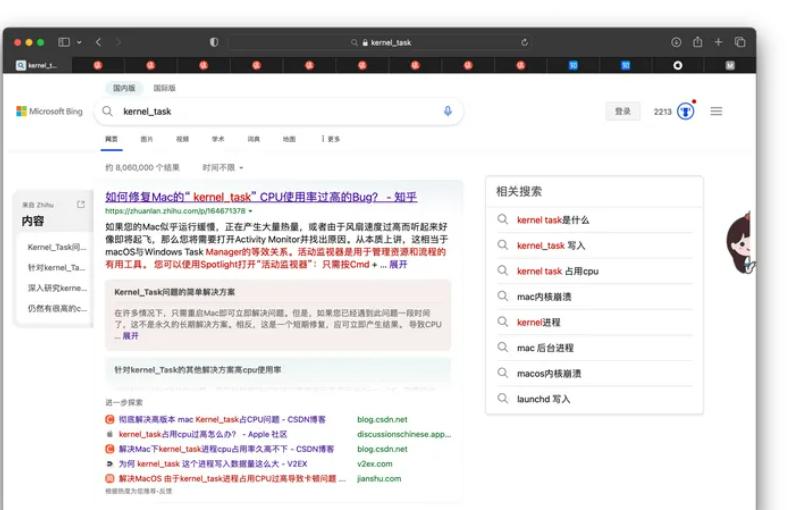
Task: Open a new tab with the plus icon
Action: [718, 42]
